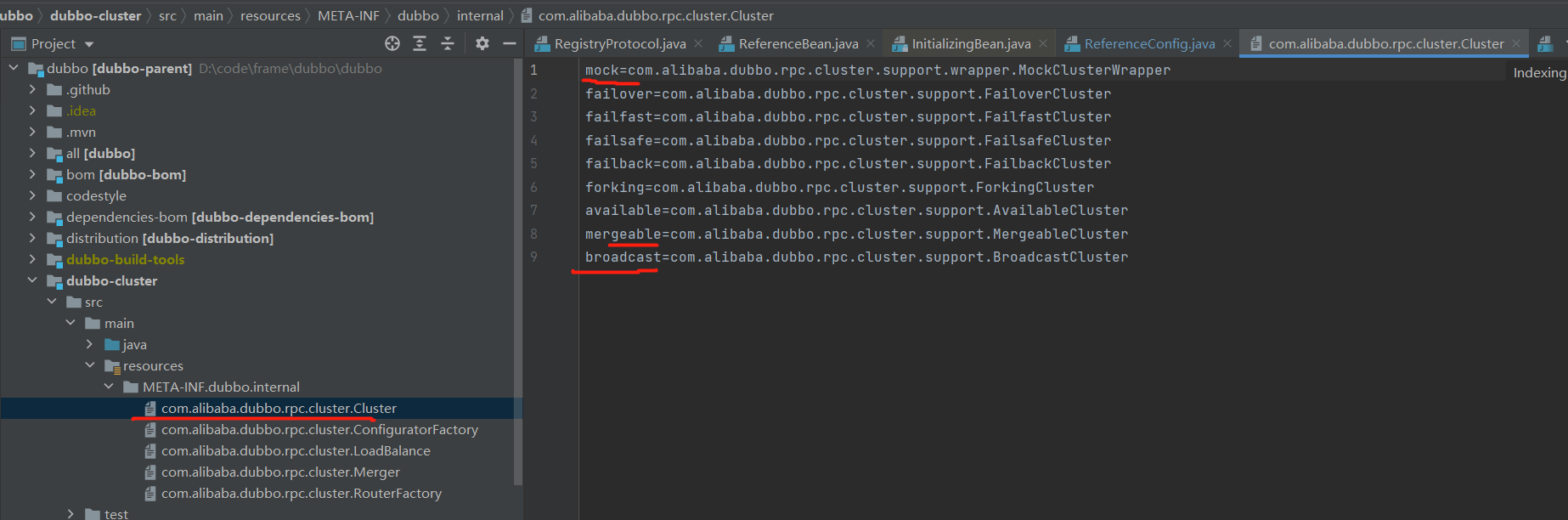Image resolution: width=1568 pixels, height=520 pixels.
Task: Click the resources breadcrumb
Action: click(270, 15)
